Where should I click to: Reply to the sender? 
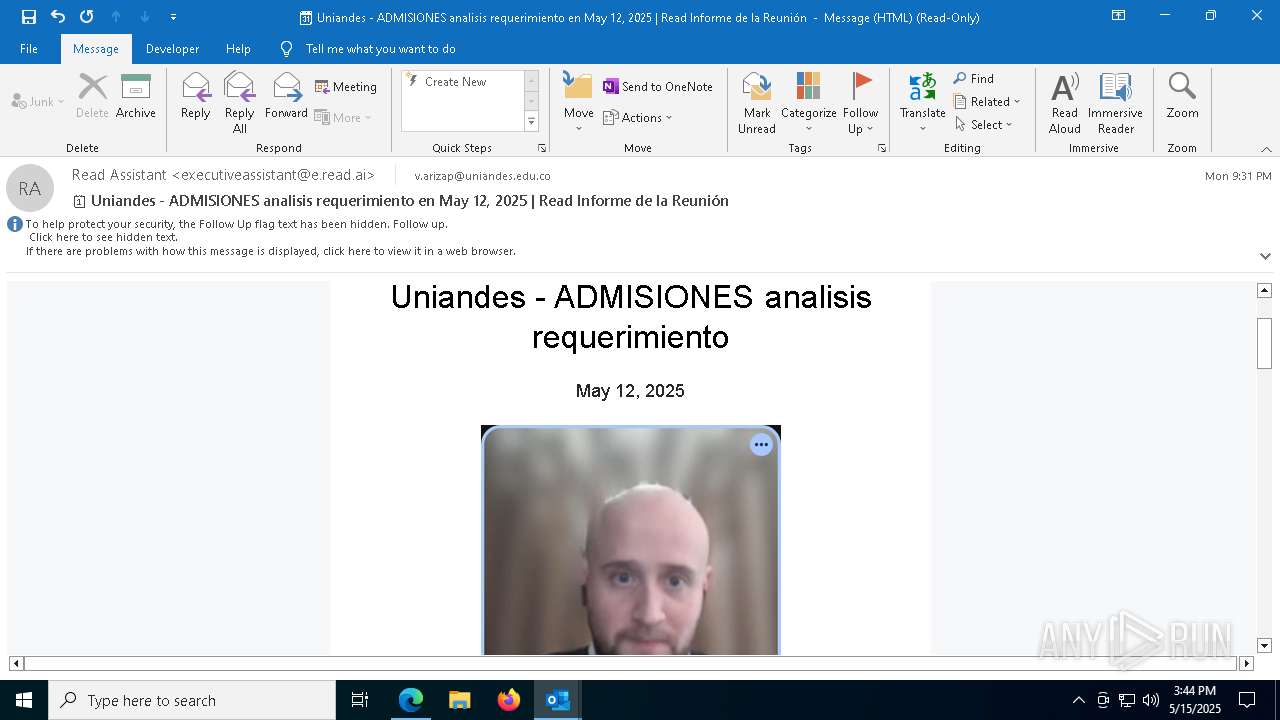click(x=196, y=97)
